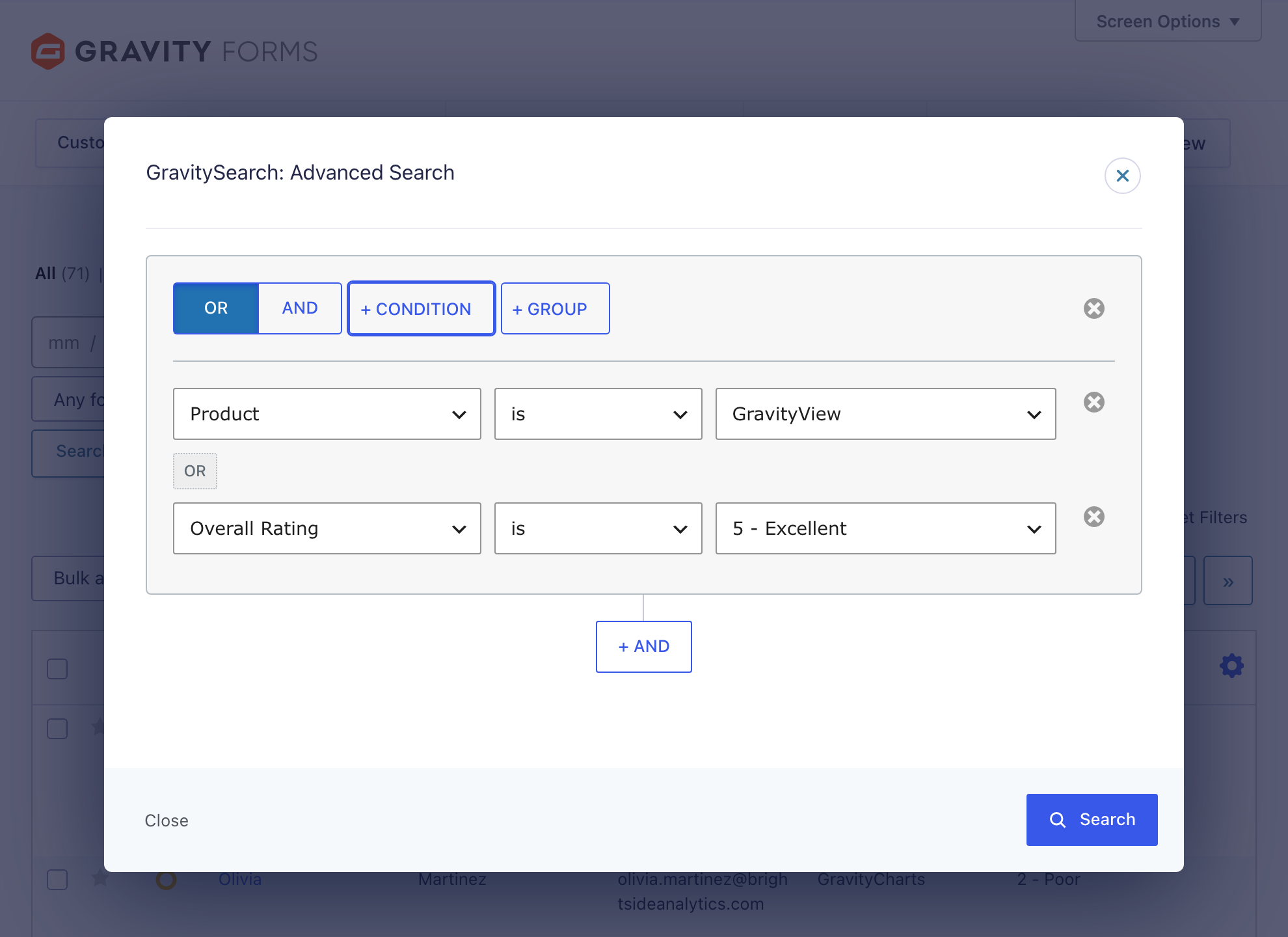The image size is (1288, 937).
Task: Switch group logic to OR
Action: point(216,308)
